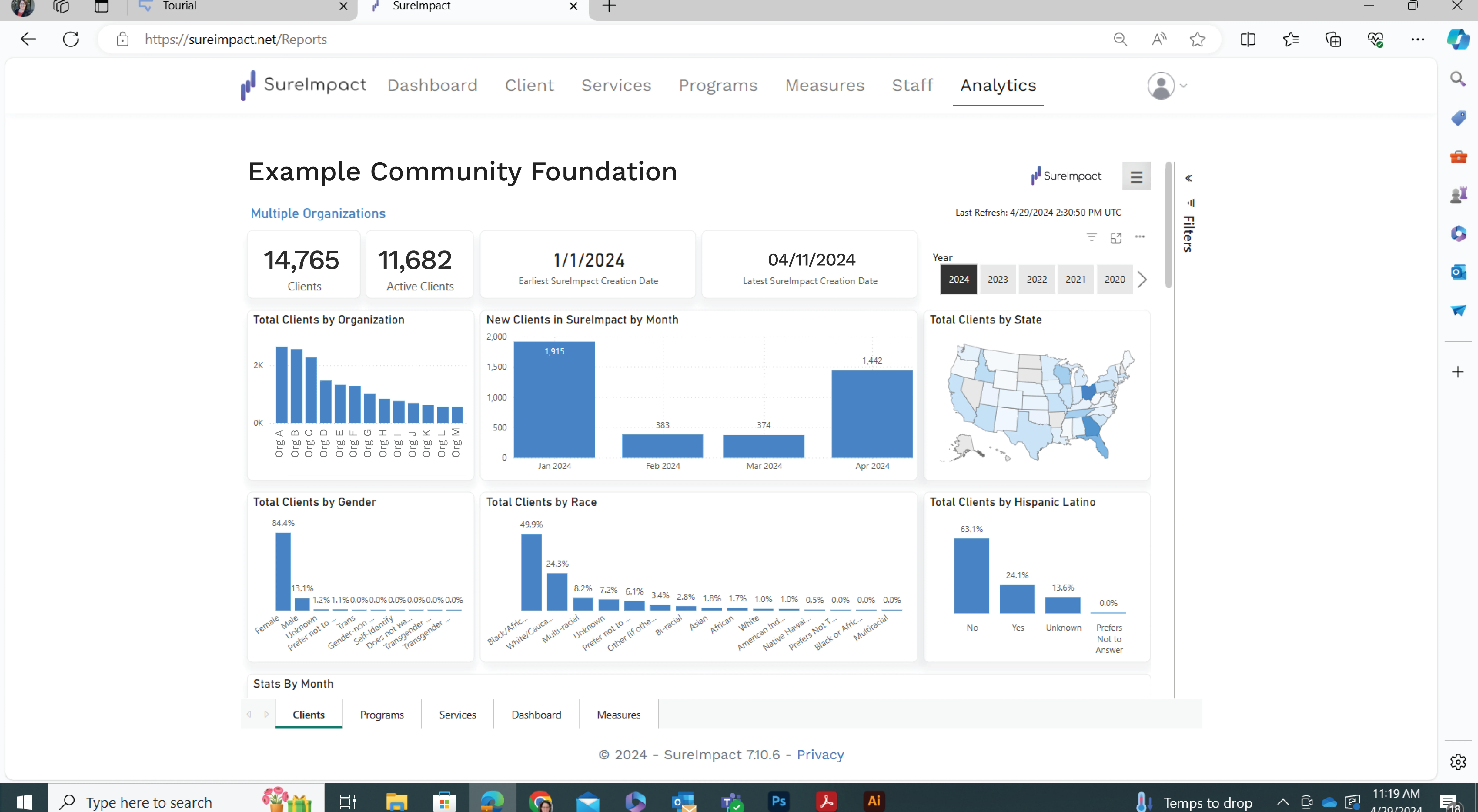1478x812 pixels.
Task: Click the Multiple Organizations link
Action: pos(318,213)
